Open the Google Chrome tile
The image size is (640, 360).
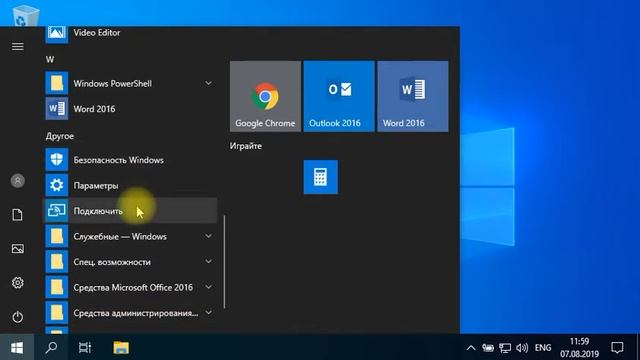pos(265,96)
